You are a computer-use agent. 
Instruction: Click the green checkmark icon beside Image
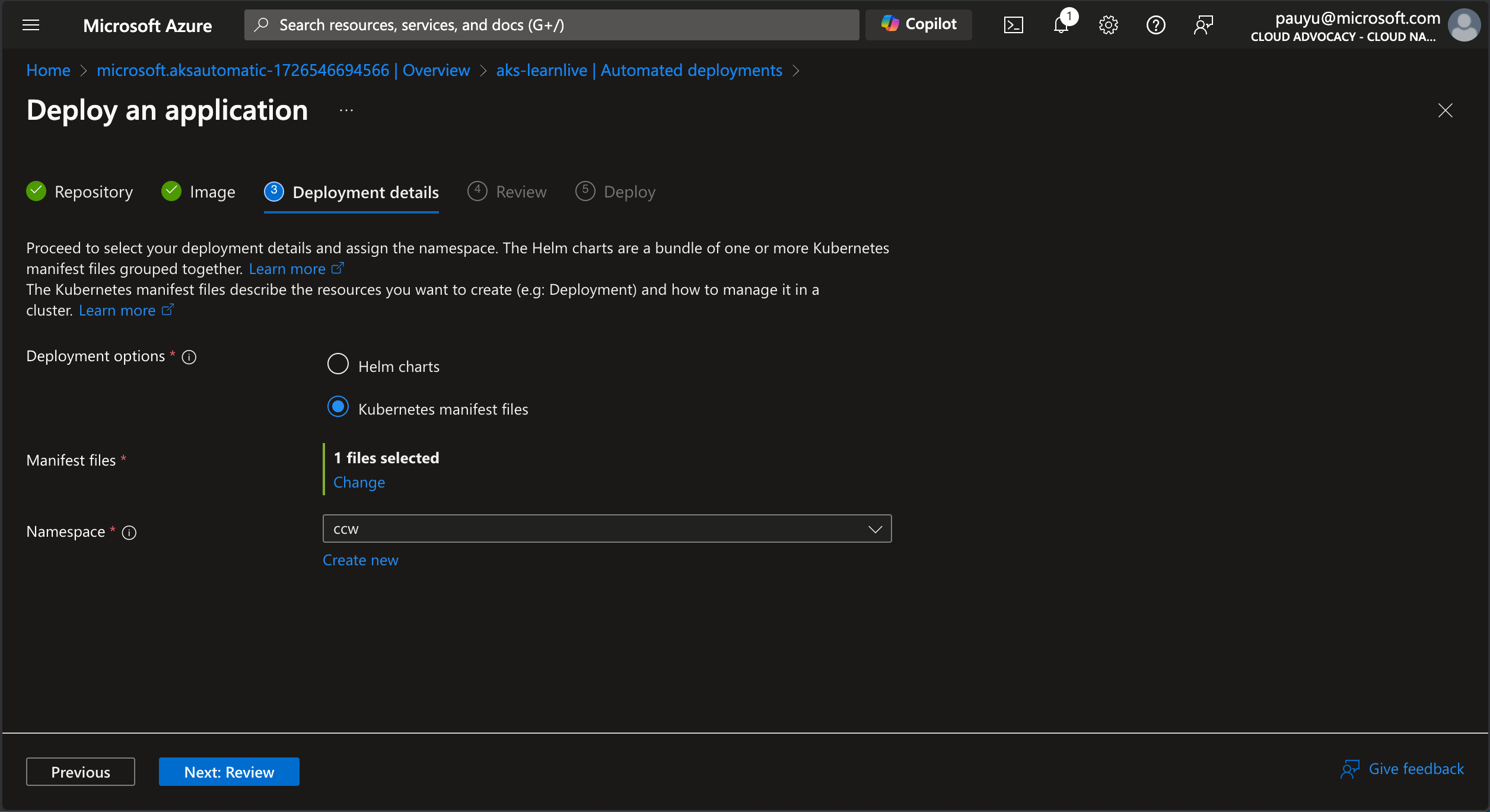click(x=171, y=191)
